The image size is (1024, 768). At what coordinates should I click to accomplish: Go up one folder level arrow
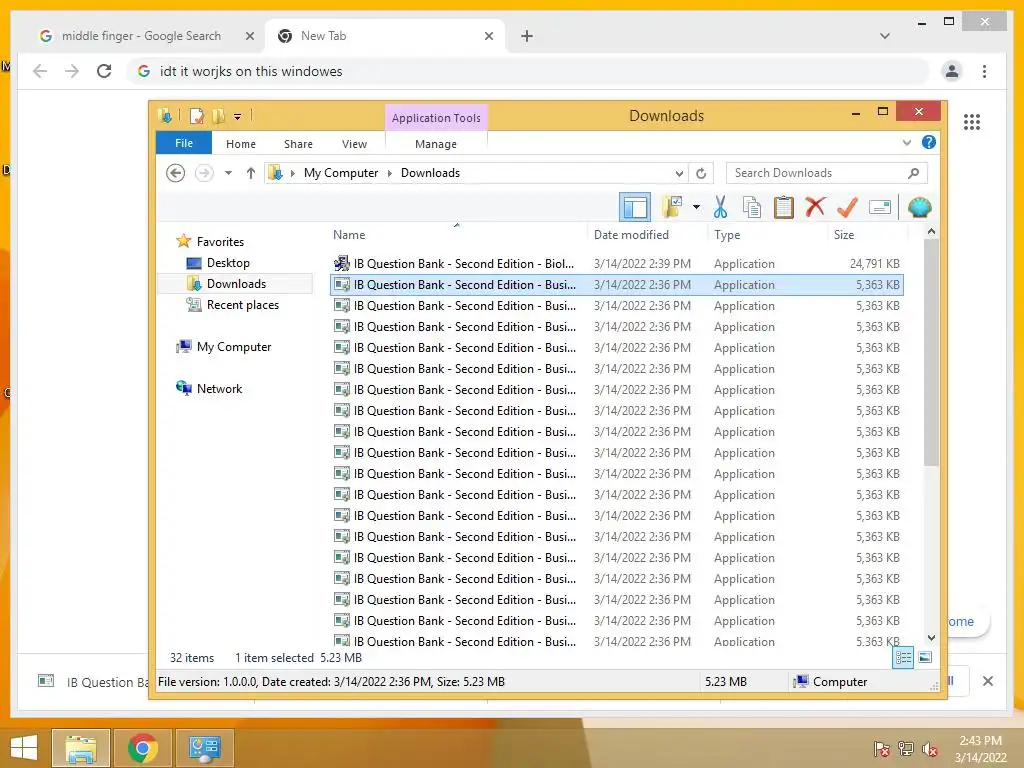pyautogui.click(x=251, y=173)
